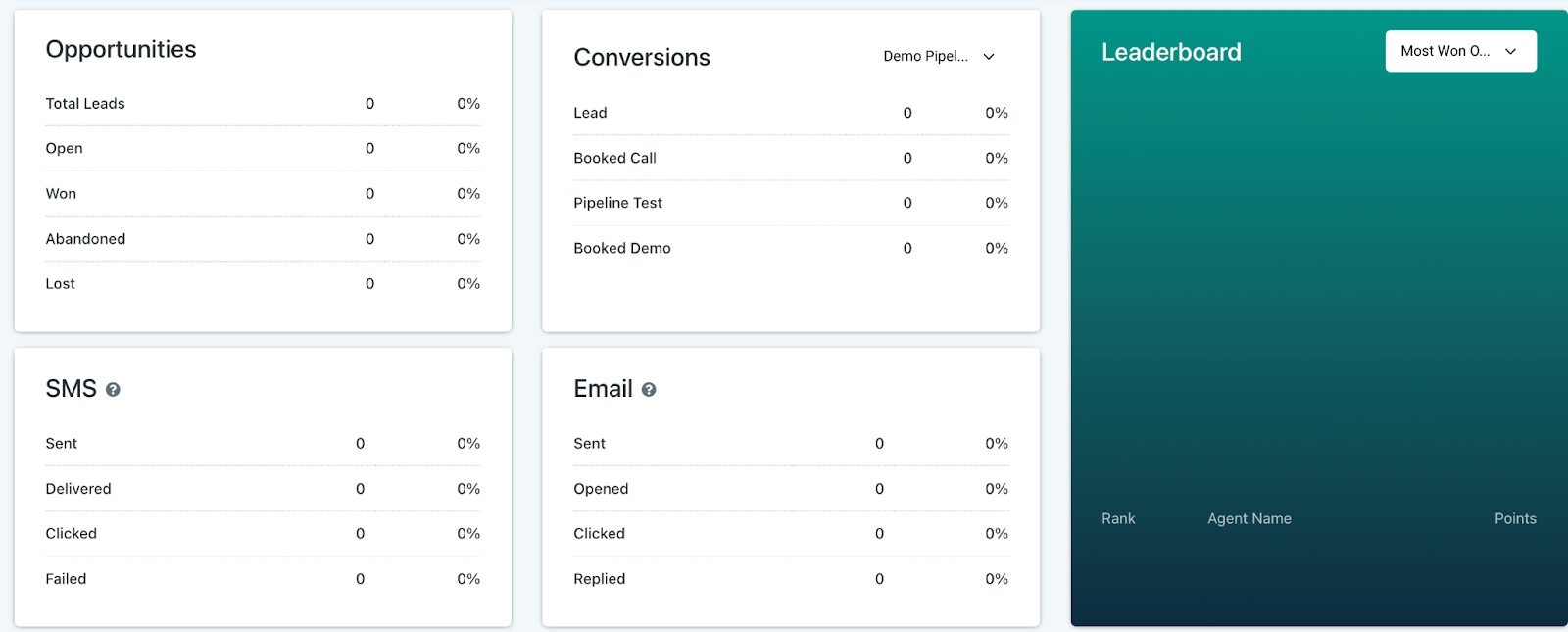Click the Agent Name column header
The height and width of the screenshot is (632, 1568).
[1249, 519]
